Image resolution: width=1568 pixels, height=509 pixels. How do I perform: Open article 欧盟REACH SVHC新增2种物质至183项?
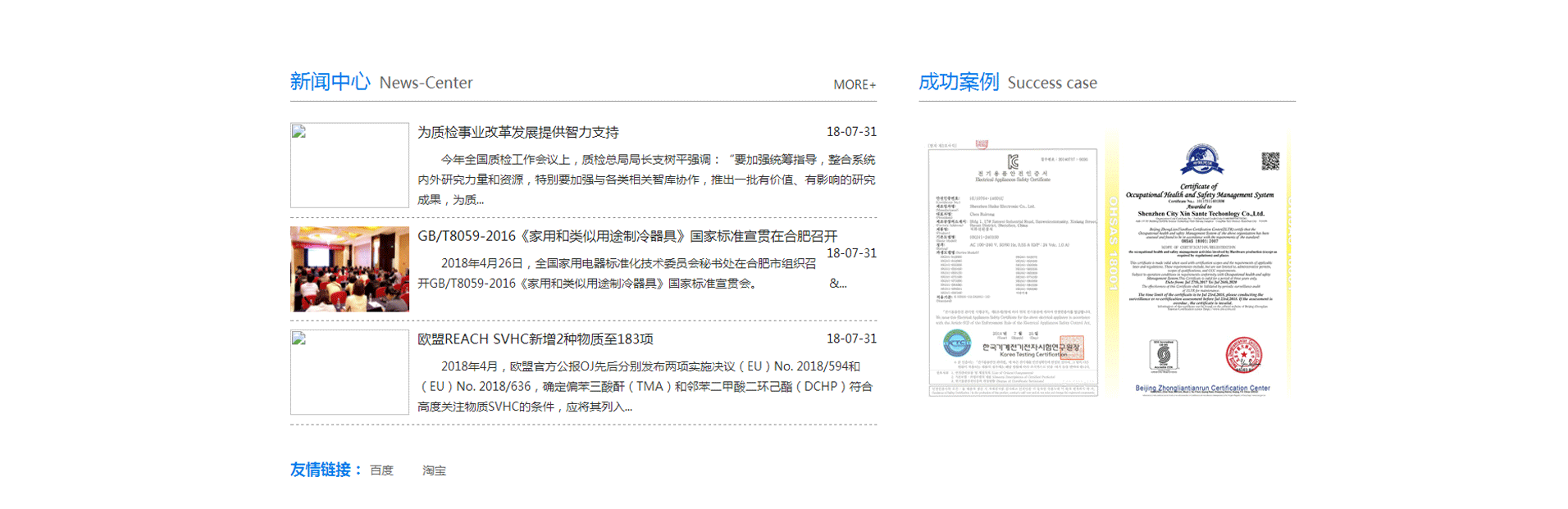(536, 339)
